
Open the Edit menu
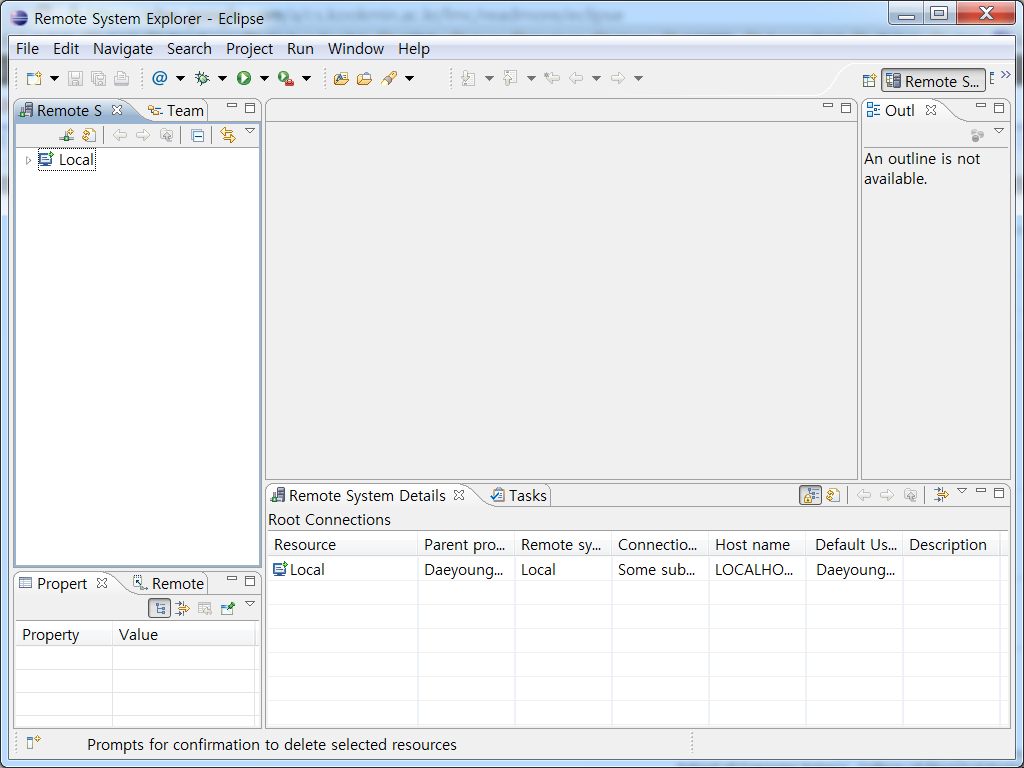coord(66,49)
